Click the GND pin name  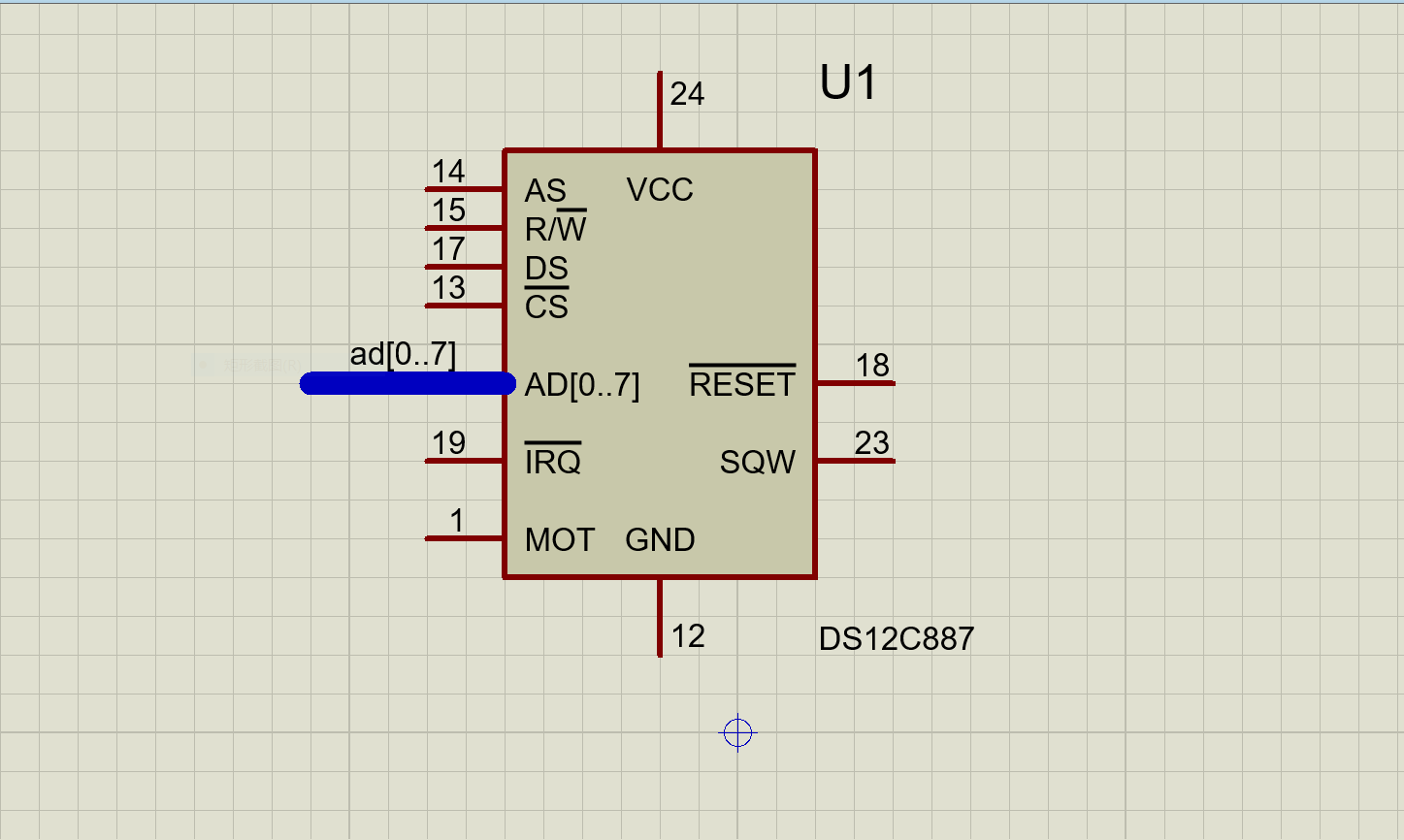coord(660,539)
